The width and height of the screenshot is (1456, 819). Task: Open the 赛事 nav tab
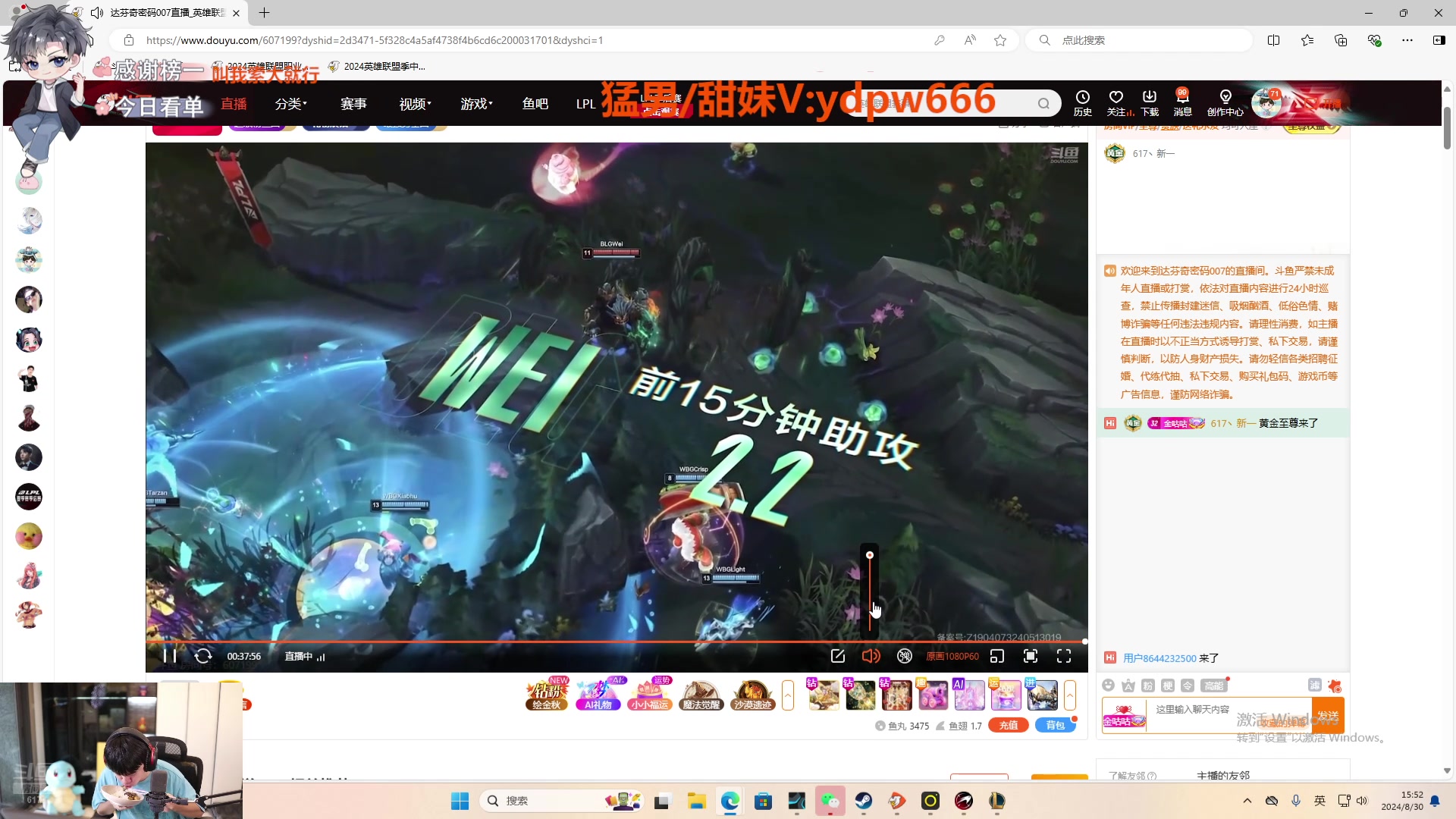coord(353,104)
